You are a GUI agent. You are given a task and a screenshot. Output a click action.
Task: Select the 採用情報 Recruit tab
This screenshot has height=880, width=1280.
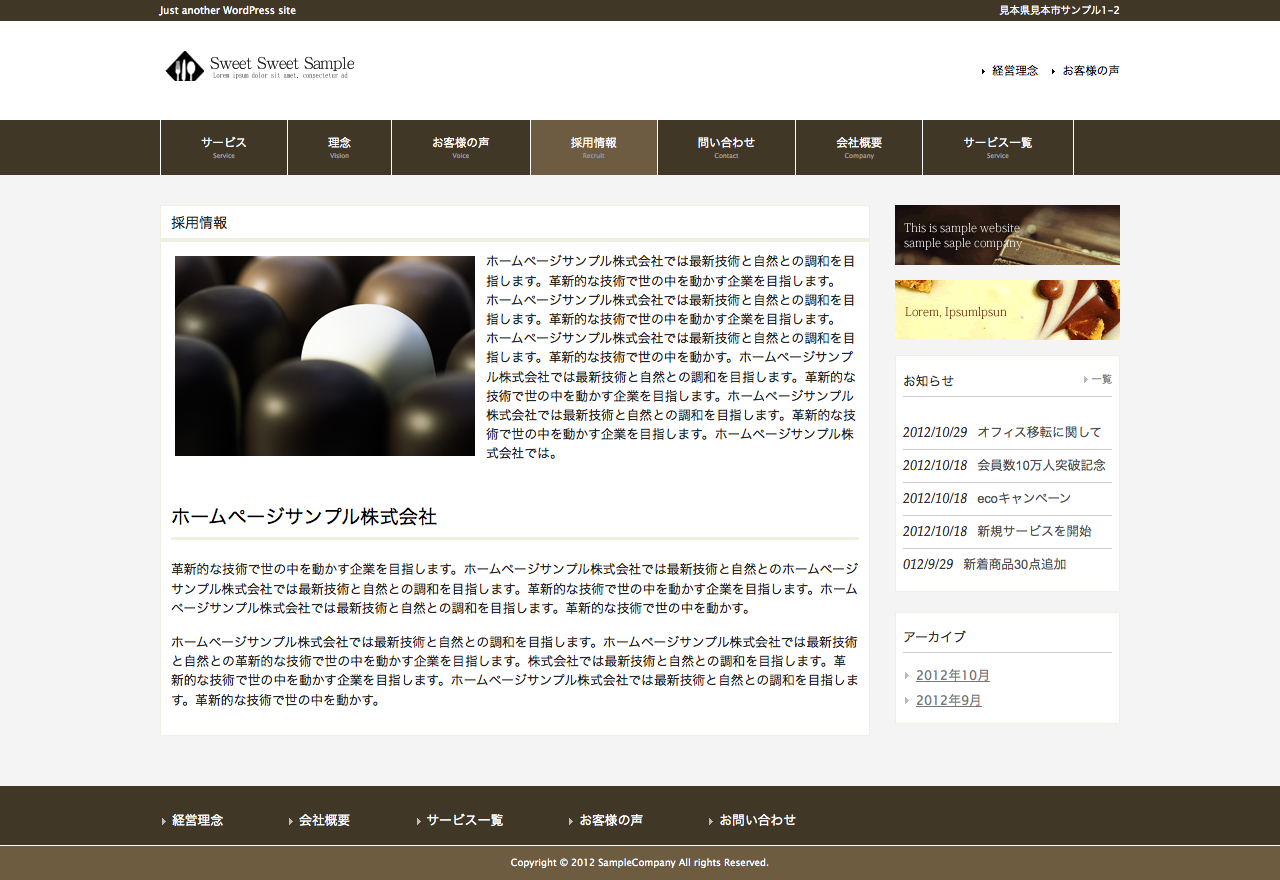[593, 147]
